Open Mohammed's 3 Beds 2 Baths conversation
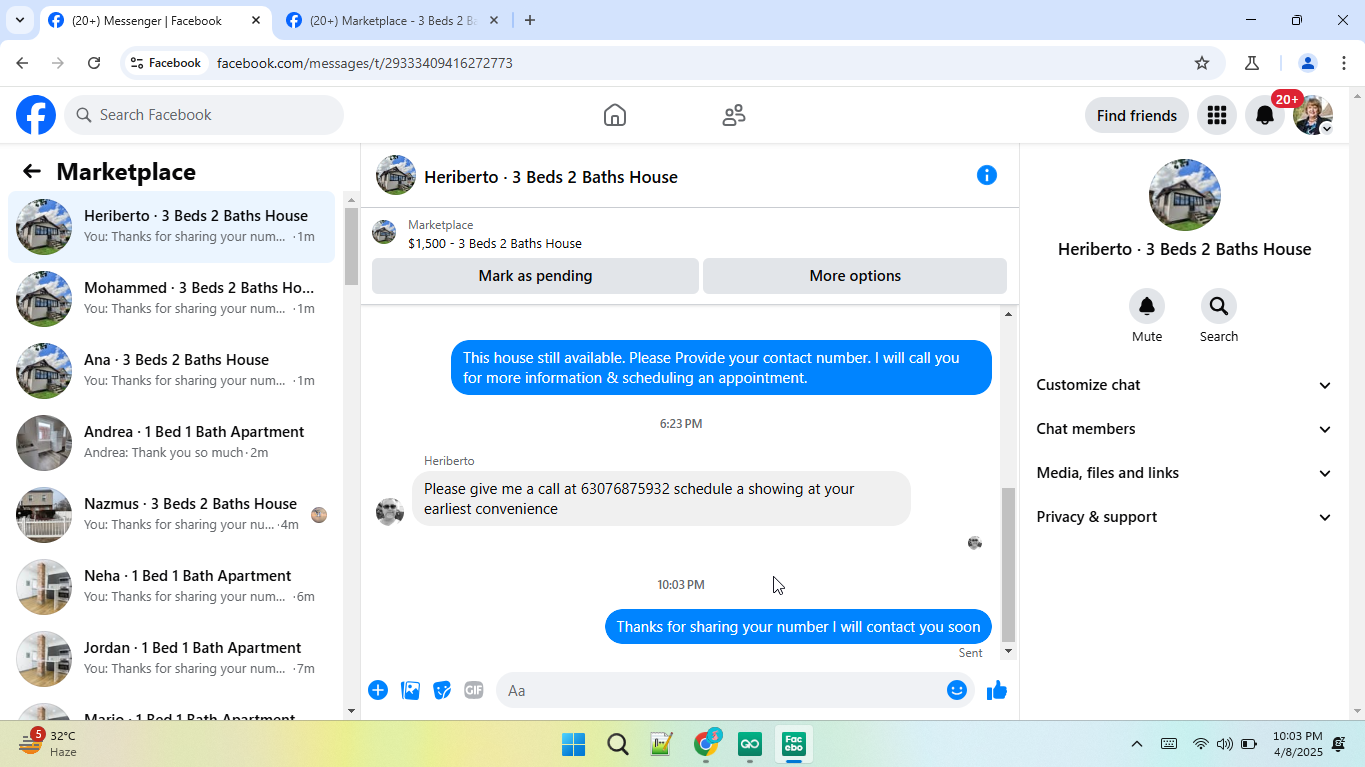1365x767 pixels. tap(172, 299)
